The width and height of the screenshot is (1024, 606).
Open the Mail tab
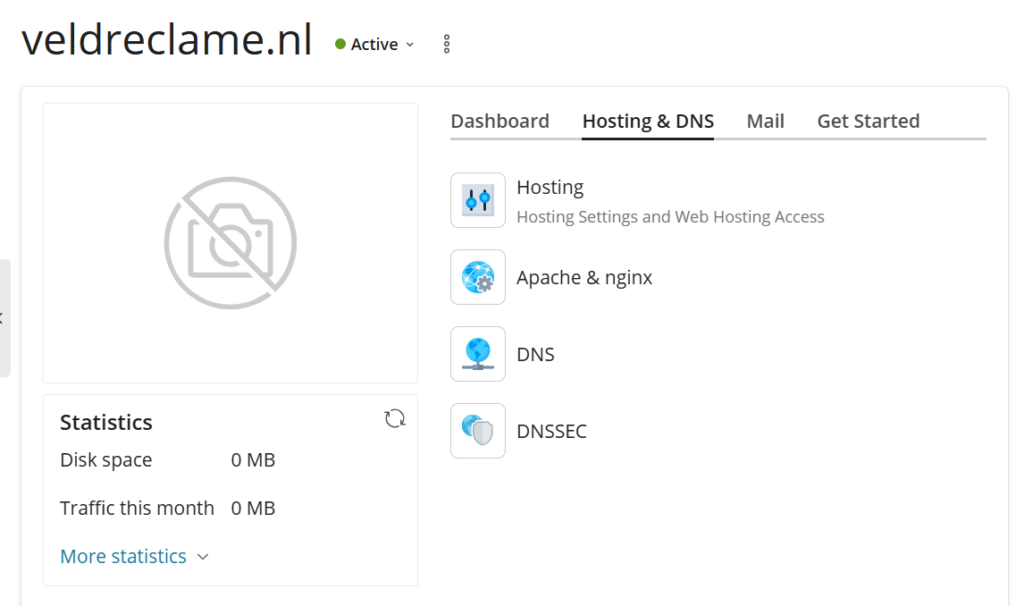click(765, 121)
